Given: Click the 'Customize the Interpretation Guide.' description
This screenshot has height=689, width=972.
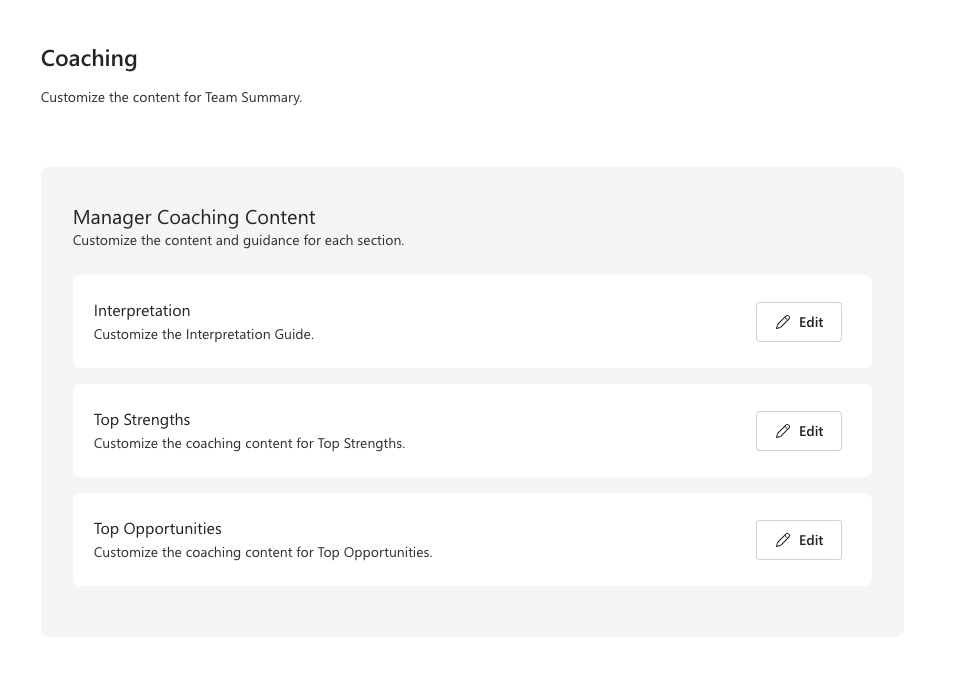Looking at the screenshot, I should pyautogui.click(x=204, y=335).
